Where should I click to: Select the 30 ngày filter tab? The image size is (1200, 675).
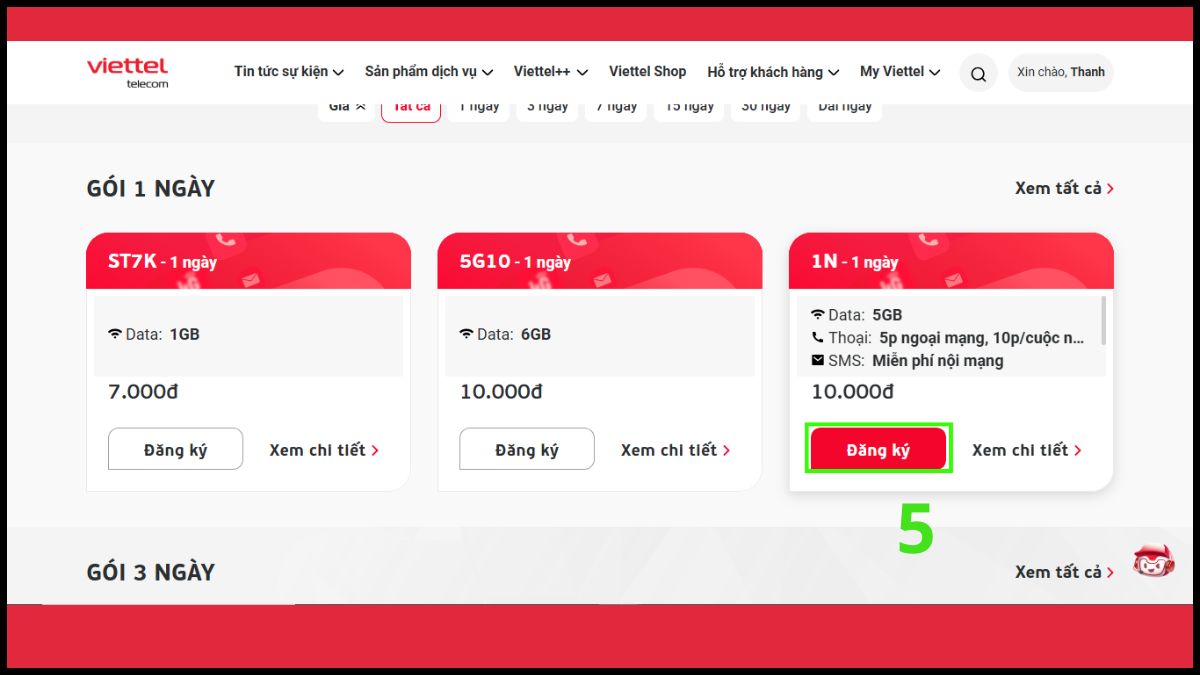tap(765, 110)
